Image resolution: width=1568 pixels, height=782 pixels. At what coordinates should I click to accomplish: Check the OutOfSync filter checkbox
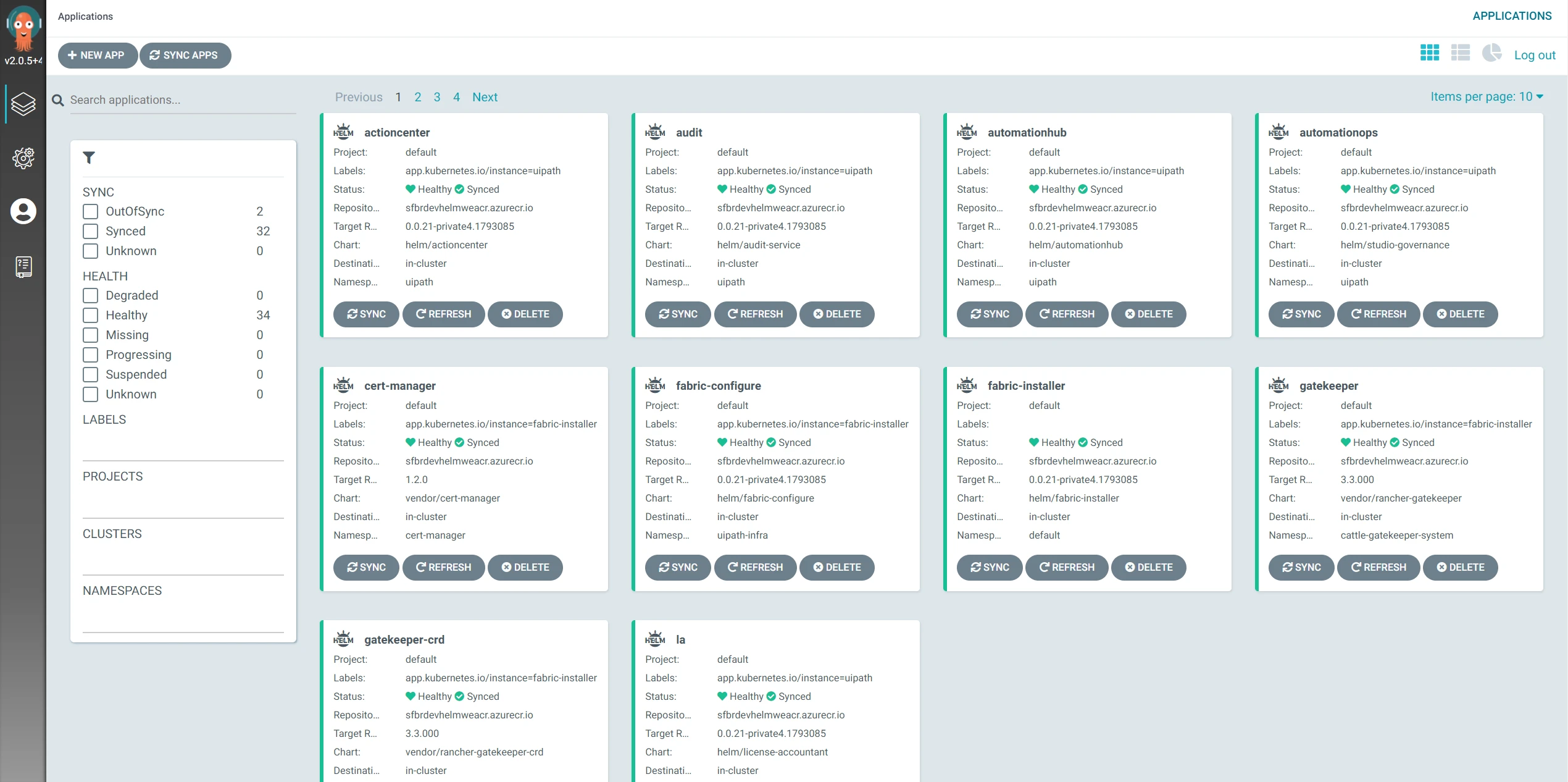[90, 212]
